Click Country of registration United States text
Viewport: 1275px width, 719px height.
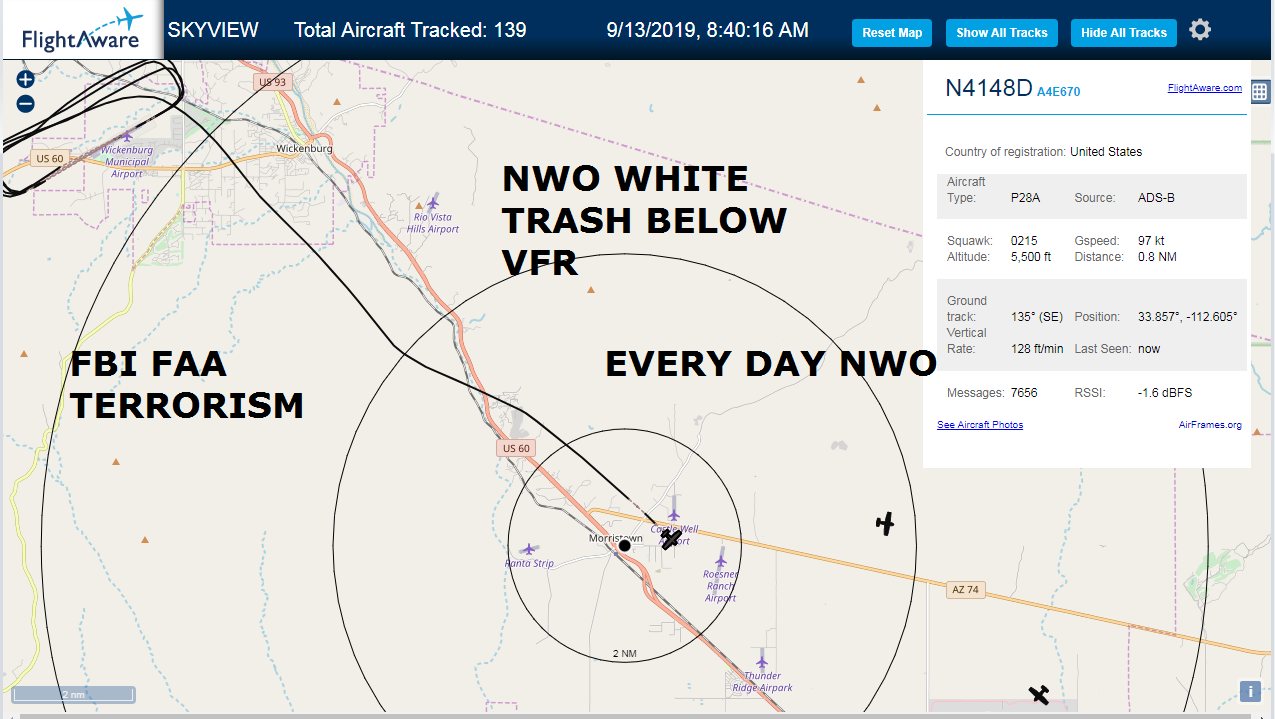tap(1043, 152)
